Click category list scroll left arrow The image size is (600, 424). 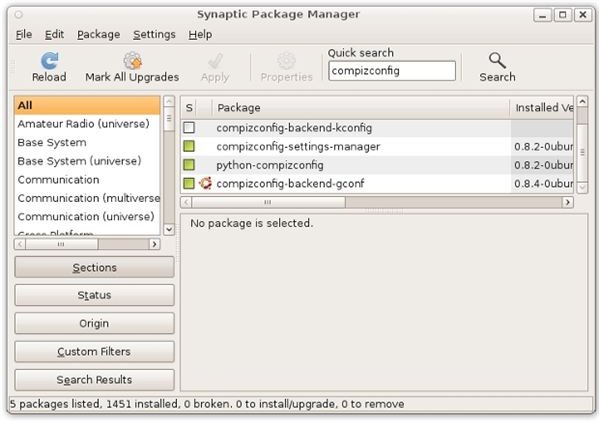point(20,244)
